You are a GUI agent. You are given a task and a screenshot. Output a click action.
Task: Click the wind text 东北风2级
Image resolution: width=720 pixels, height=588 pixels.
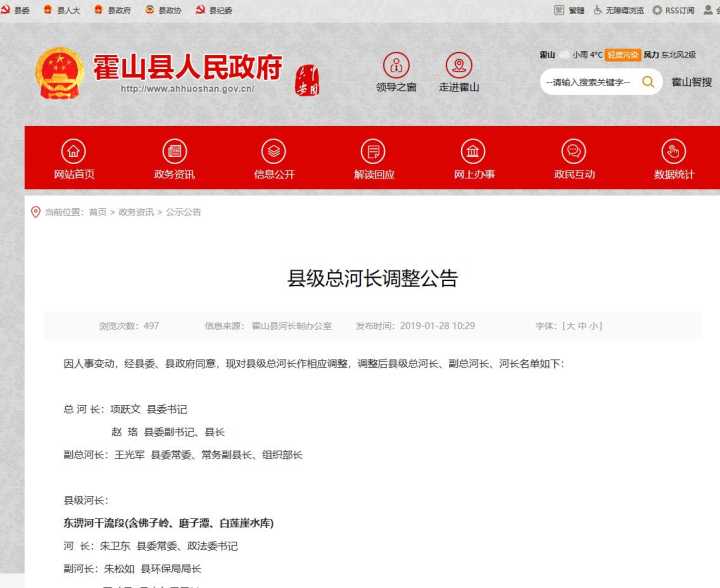[679, 55]
